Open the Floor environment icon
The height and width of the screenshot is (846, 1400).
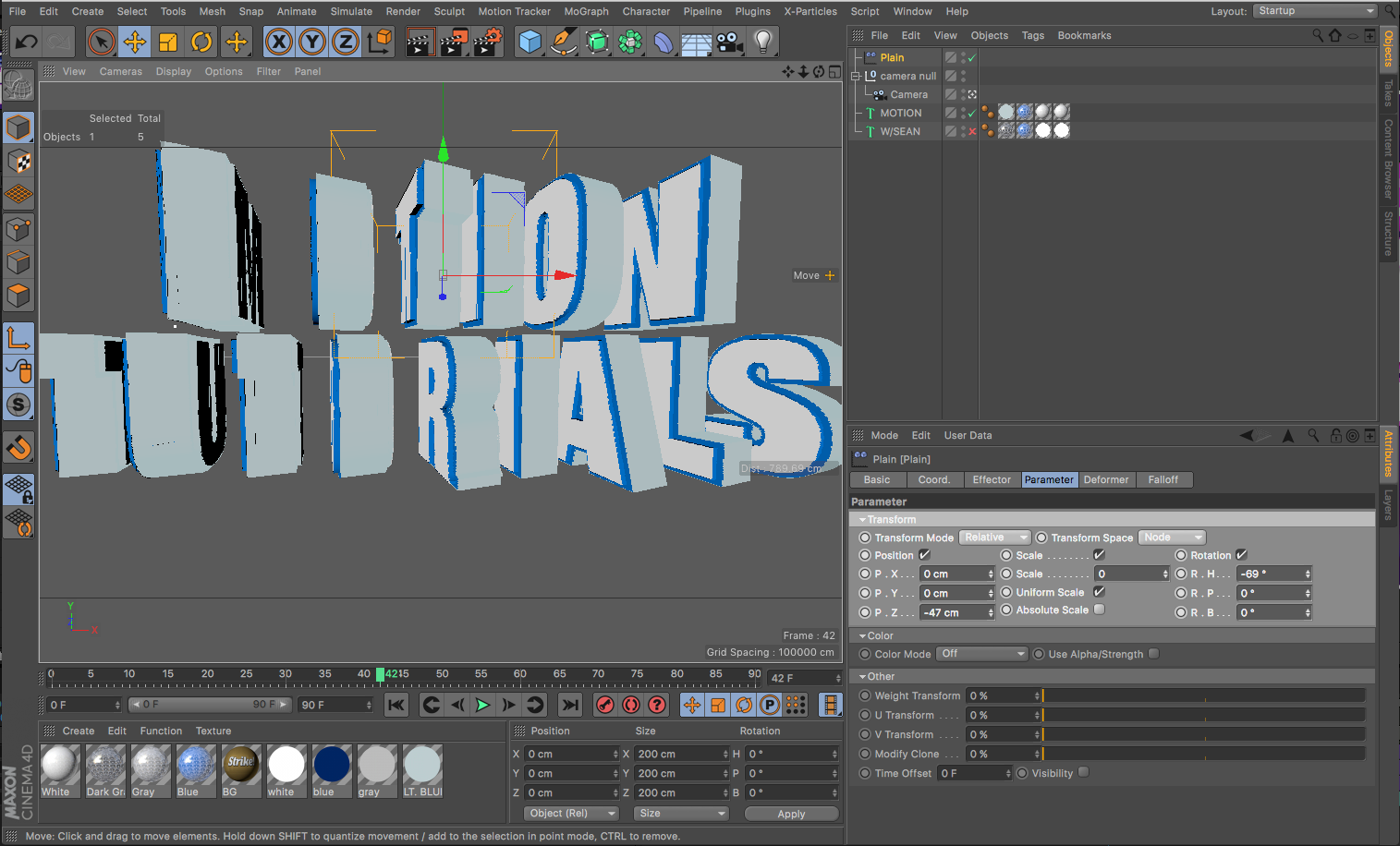(697, 42)
